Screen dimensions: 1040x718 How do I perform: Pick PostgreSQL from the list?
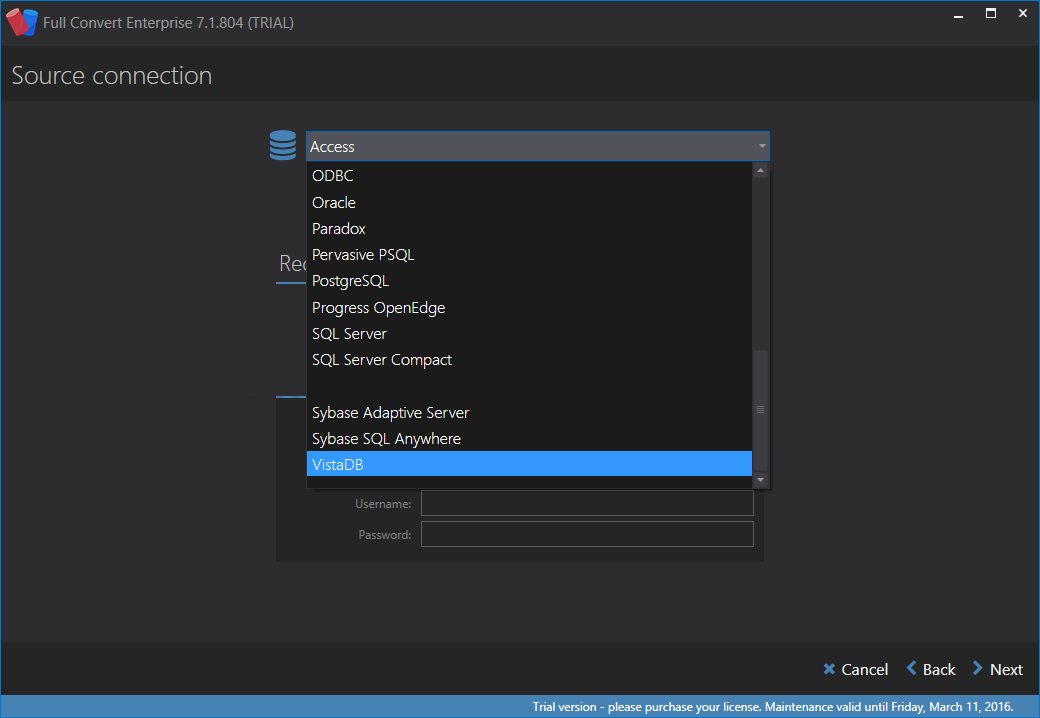(x=529, y=281)
